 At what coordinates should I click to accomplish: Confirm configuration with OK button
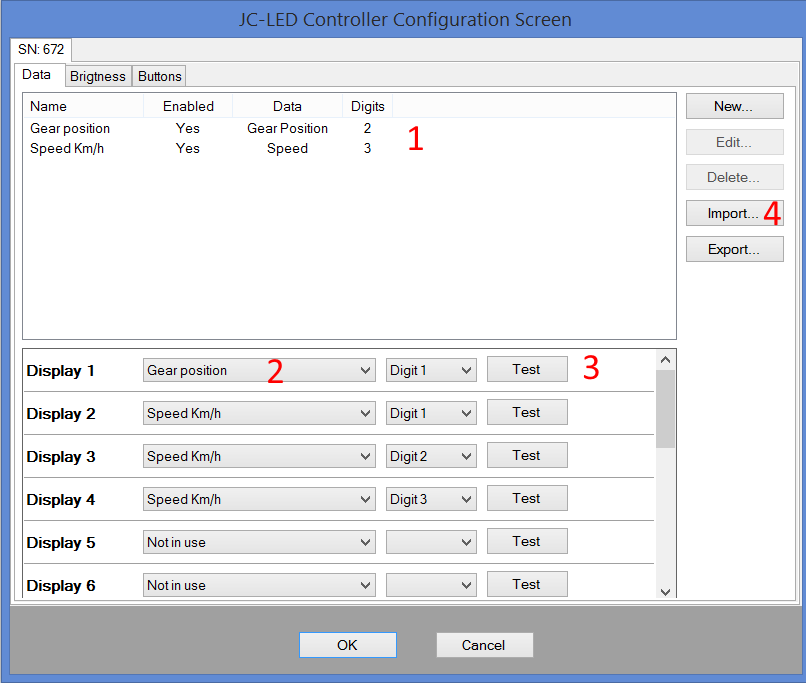pos(347,645)
